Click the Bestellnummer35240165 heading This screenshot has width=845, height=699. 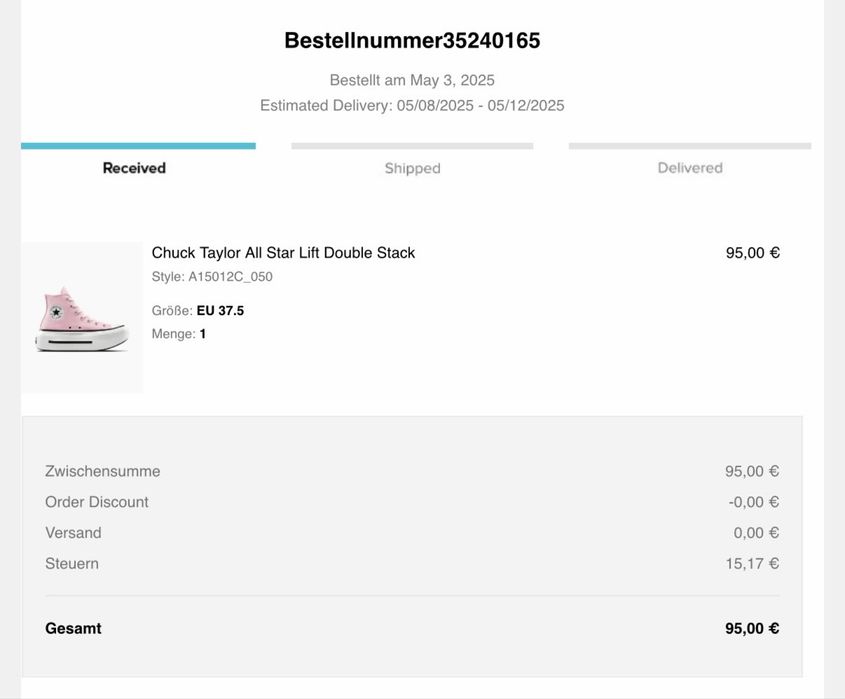[412, 41]
